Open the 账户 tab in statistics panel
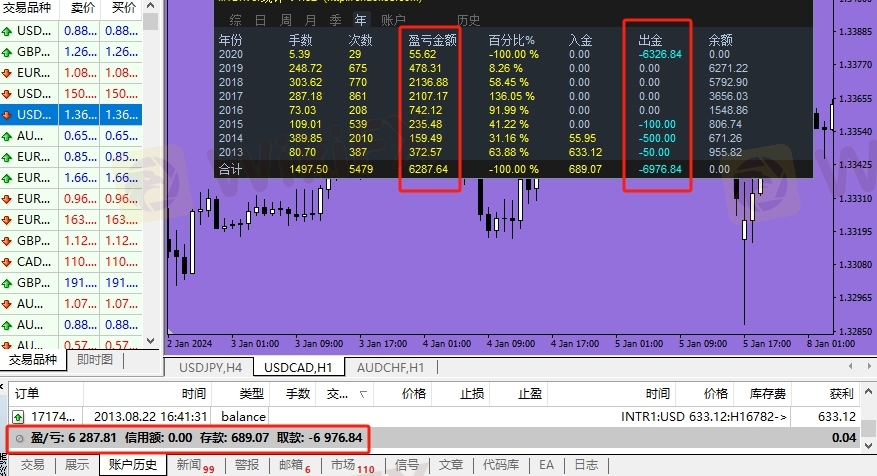The width and height of the screenshot is (877, 476). [x=393, y=20]
